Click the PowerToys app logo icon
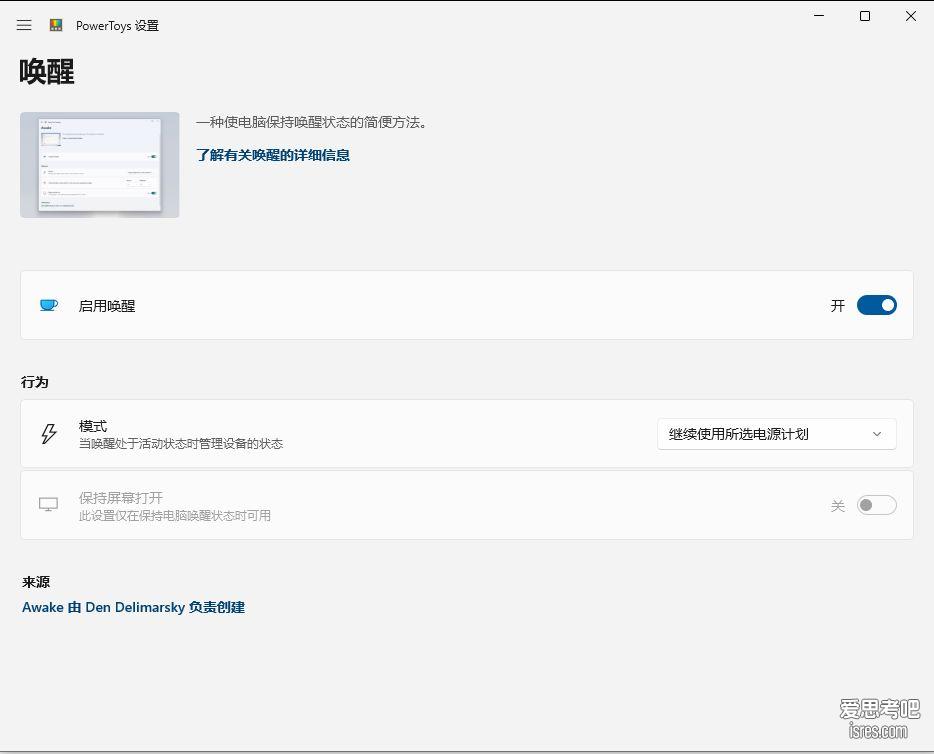 (56, 25)
